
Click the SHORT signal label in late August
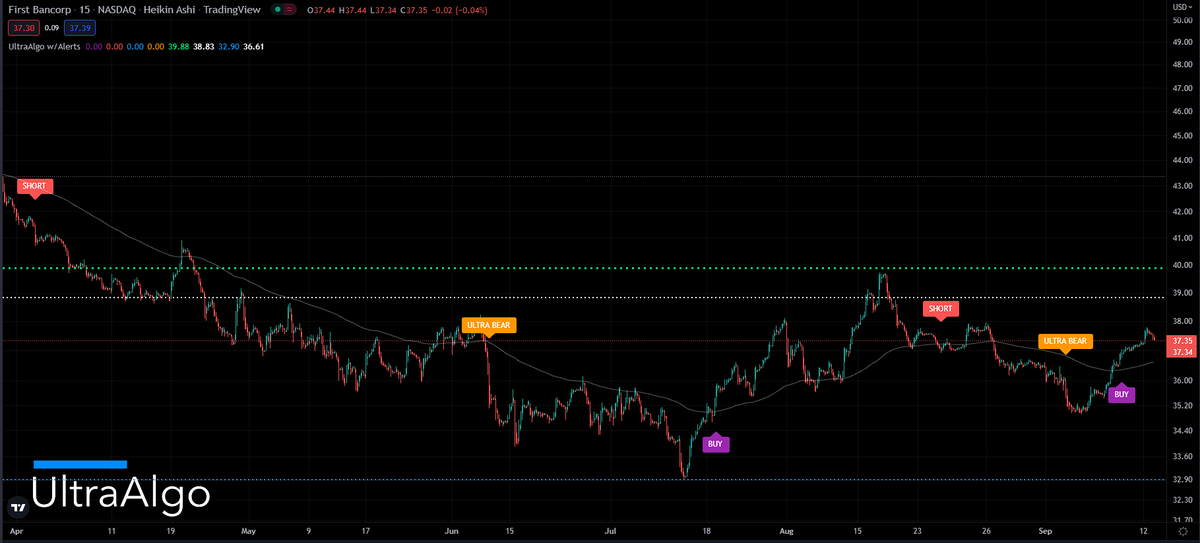click(x=940, y=308)
